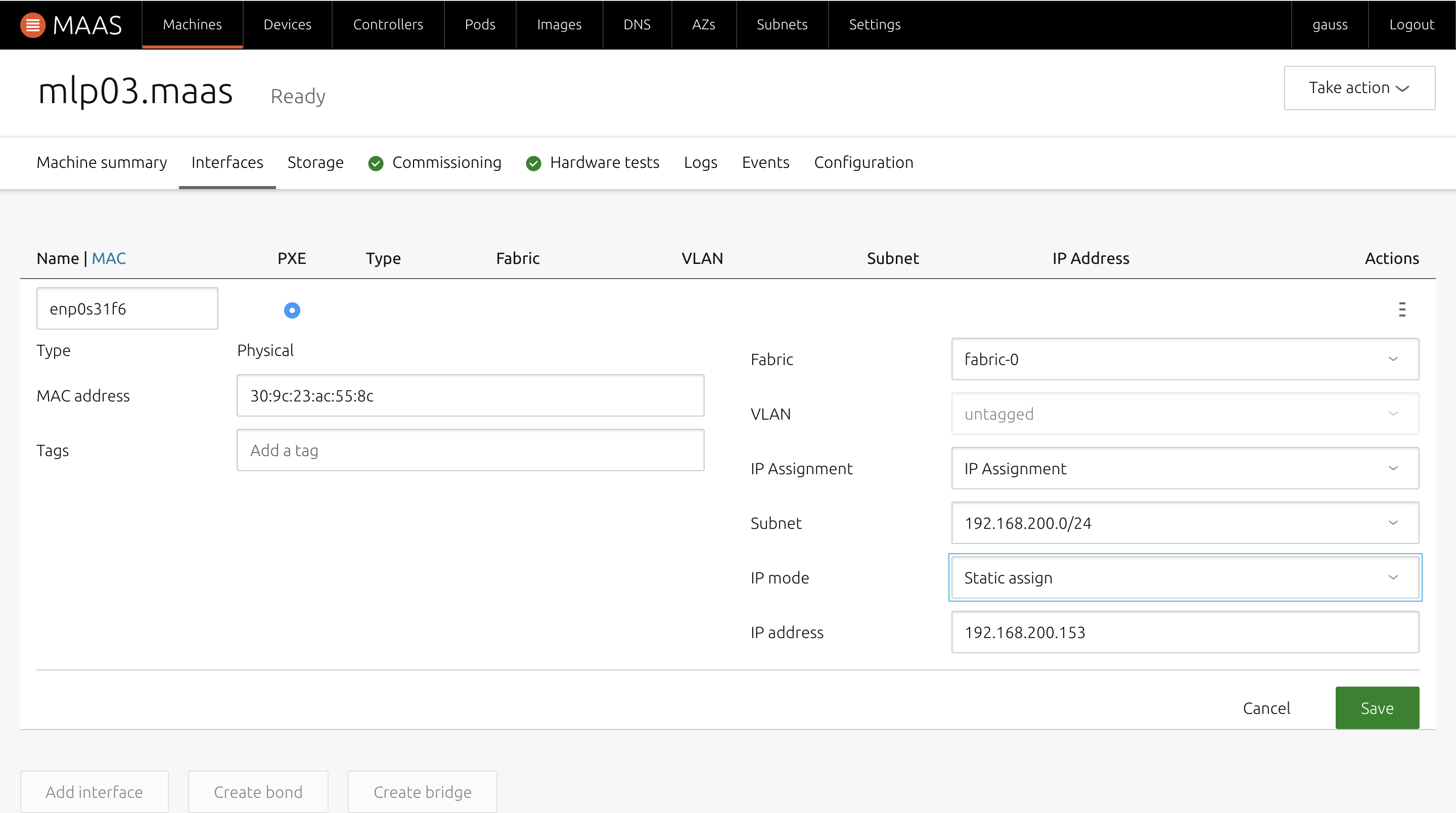Expand the Subnet dropdown menu
The image size is (1456, 813).
click(1185, 523)
